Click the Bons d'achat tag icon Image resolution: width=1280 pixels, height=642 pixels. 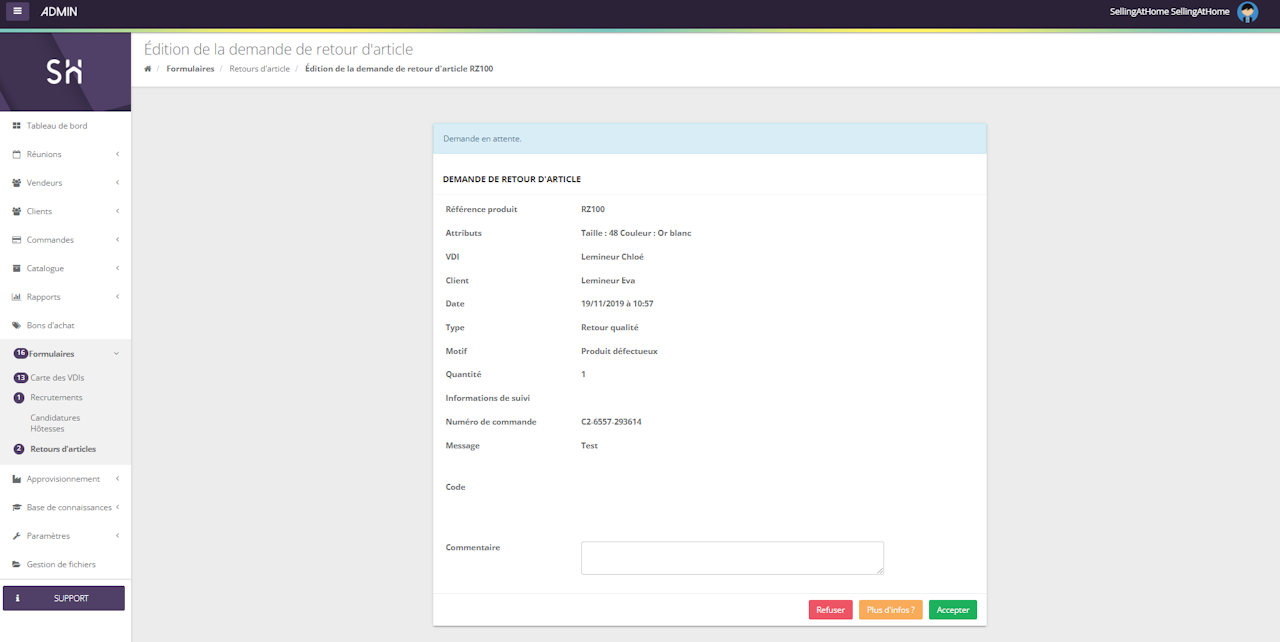point(17,326)
